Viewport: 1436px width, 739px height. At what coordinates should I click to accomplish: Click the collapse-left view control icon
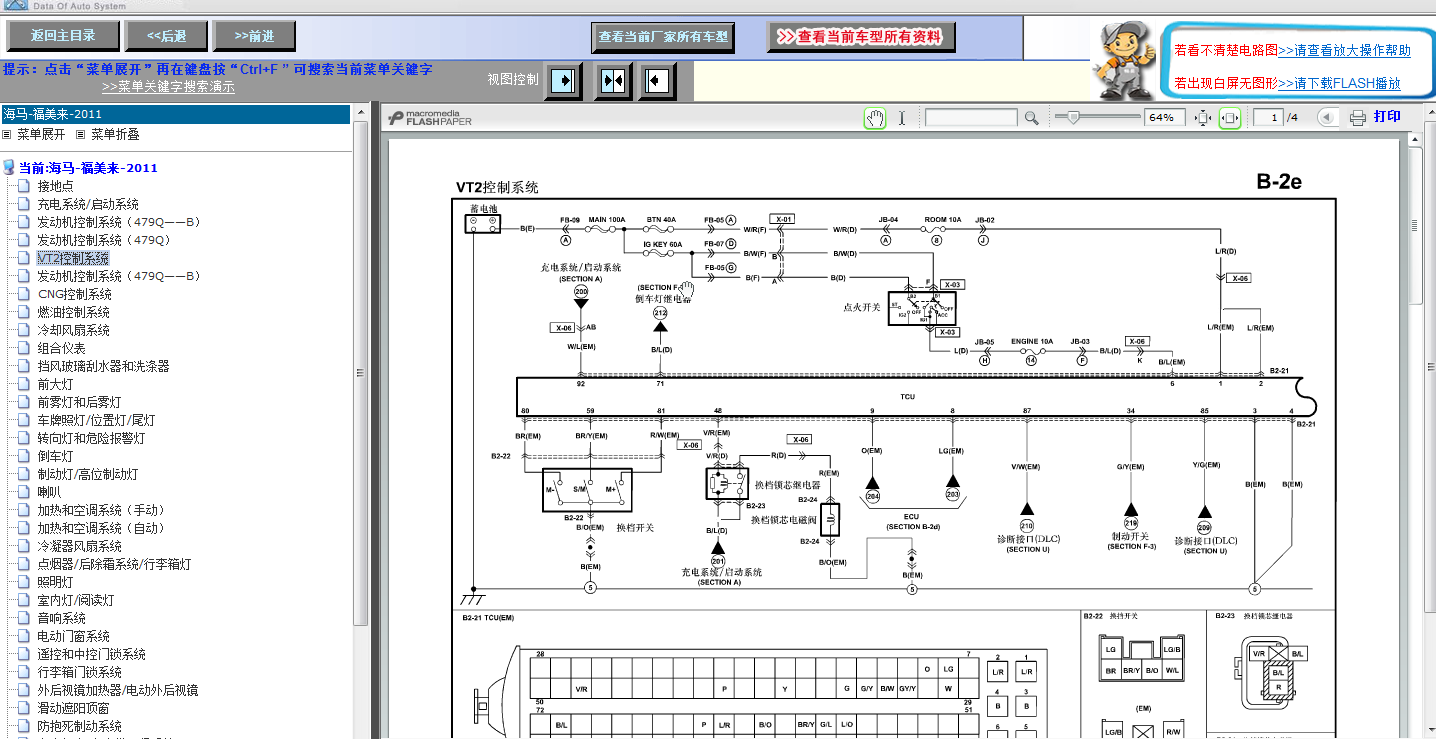pyautogui.click(x=657, y=81)
